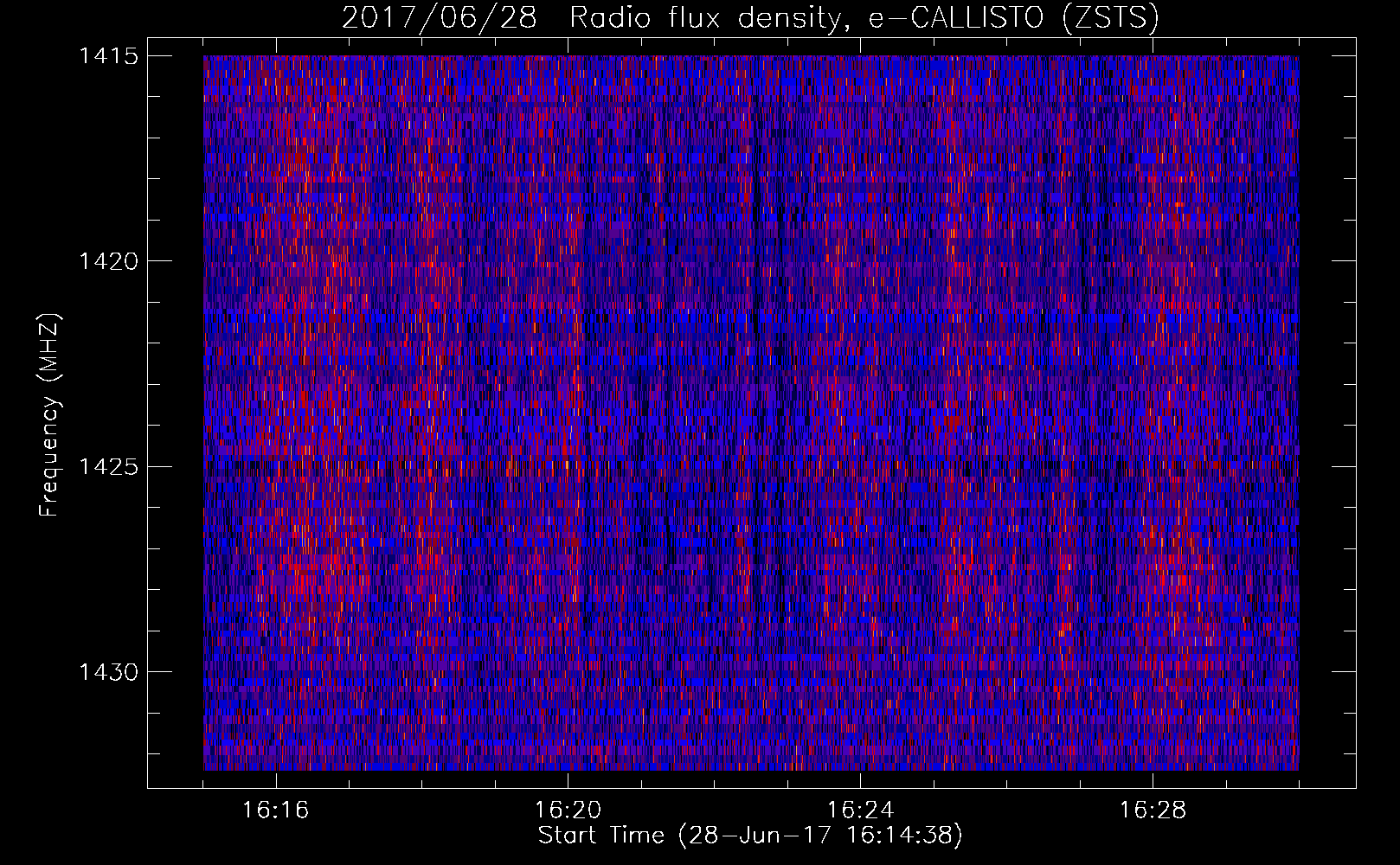Click the 16:20 time axis label
The image size is (1400, 865).
[x=568, y=811]
